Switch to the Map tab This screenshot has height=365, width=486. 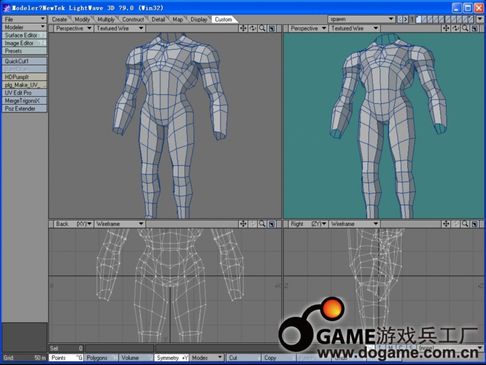(x=178, y=19)
